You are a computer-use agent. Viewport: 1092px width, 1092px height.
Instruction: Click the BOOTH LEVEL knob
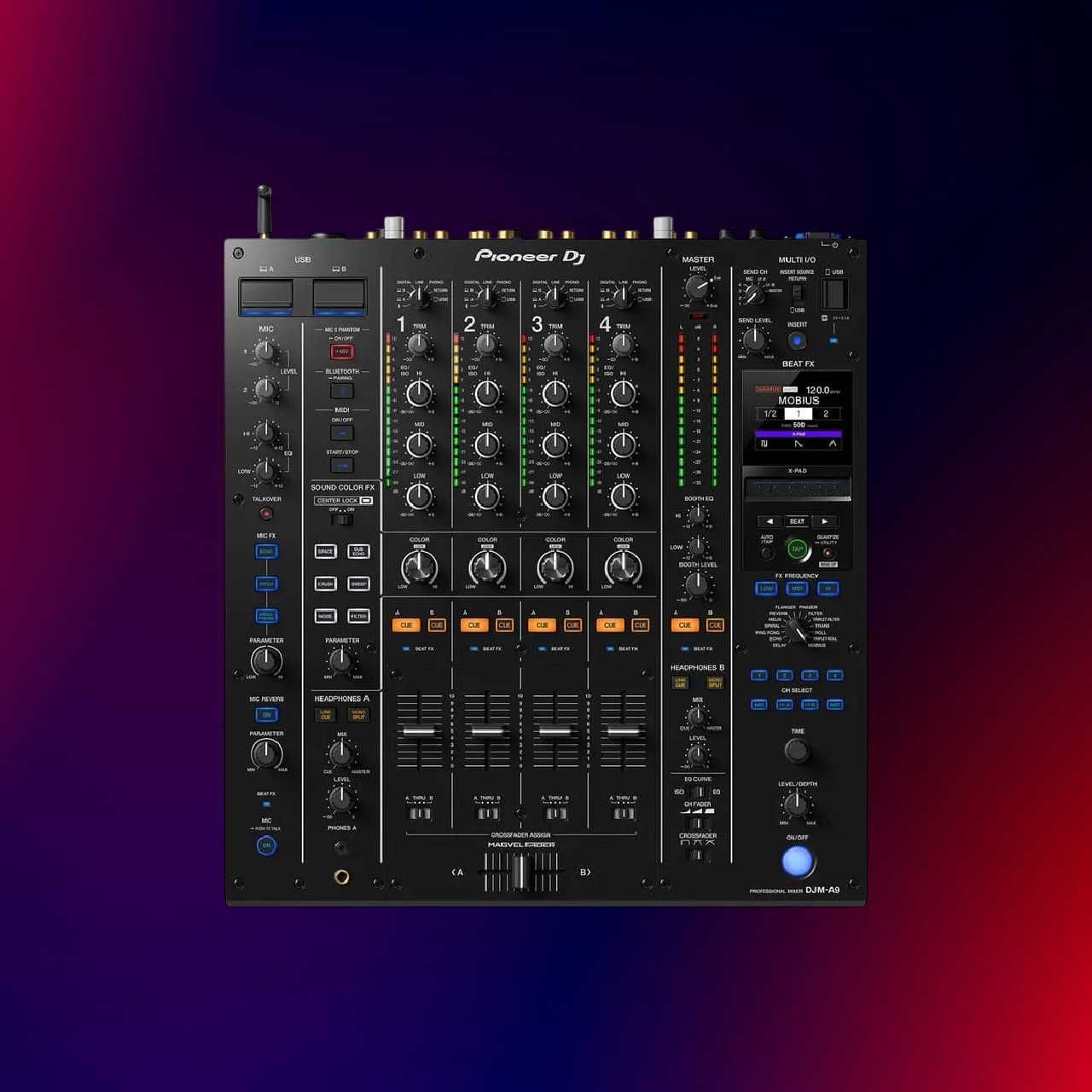698,584
